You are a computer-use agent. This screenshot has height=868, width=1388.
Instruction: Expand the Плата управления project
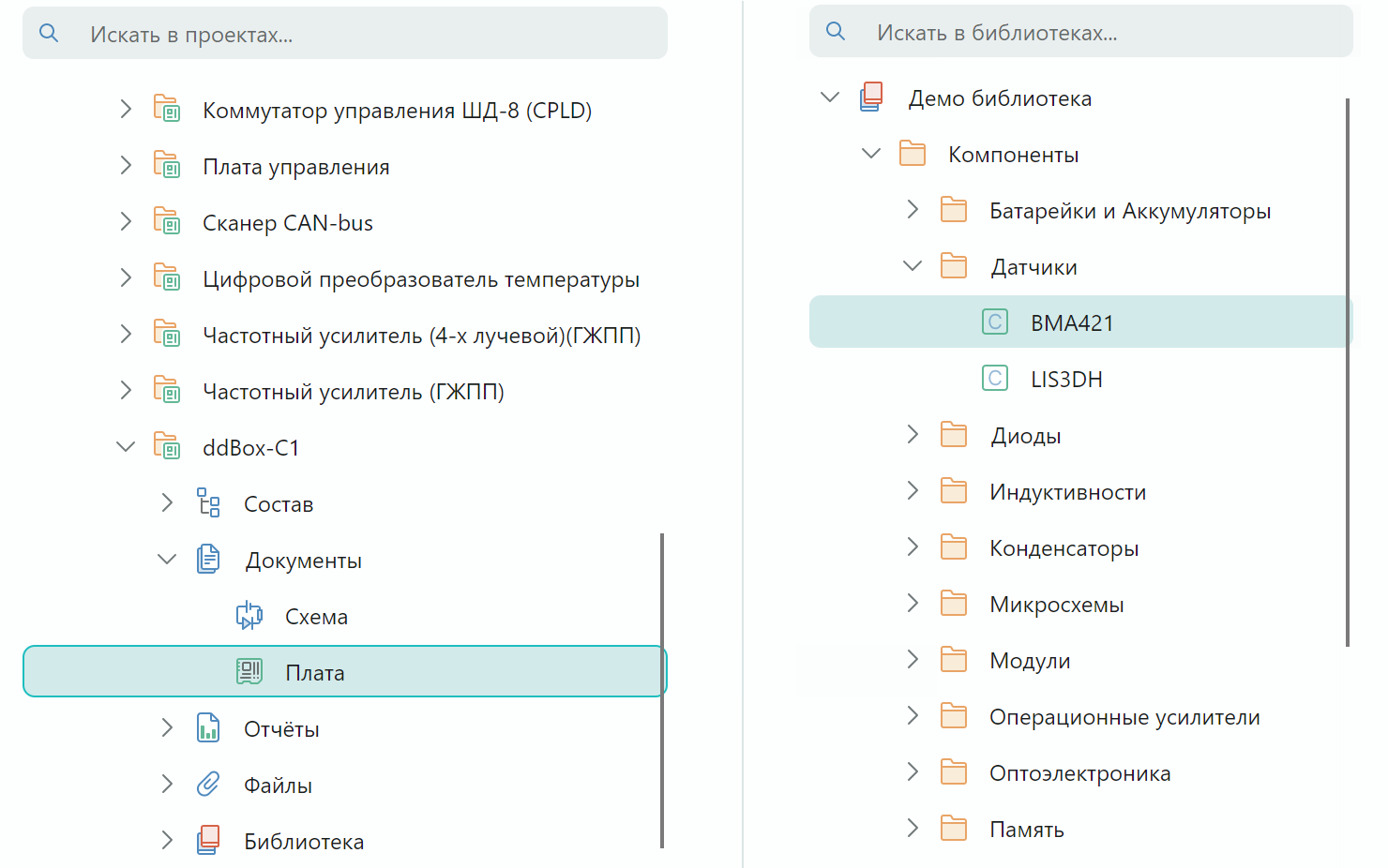(126, 166)
